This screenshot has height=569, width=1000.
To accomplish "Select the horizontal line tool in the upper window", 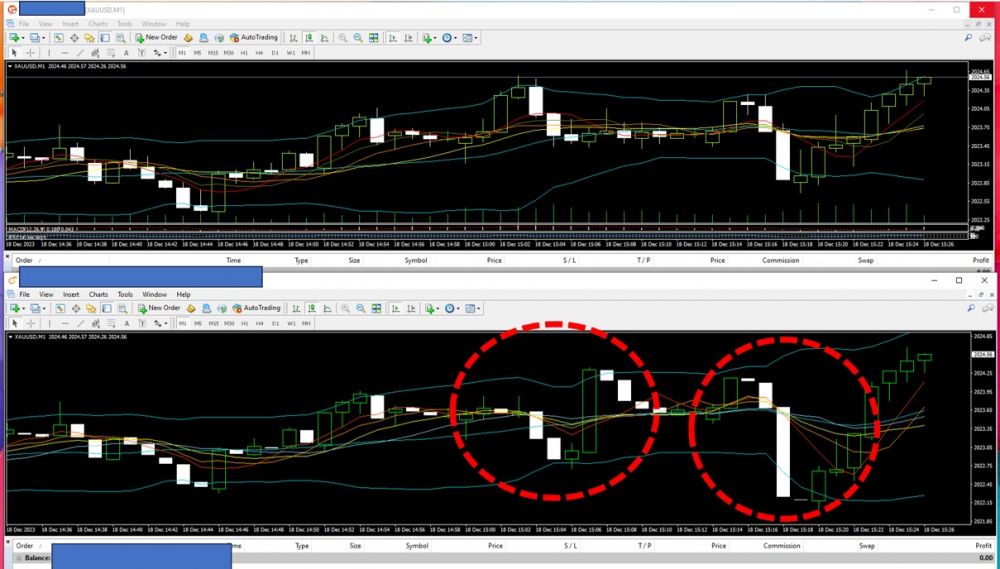I will (x=64, y=52).
